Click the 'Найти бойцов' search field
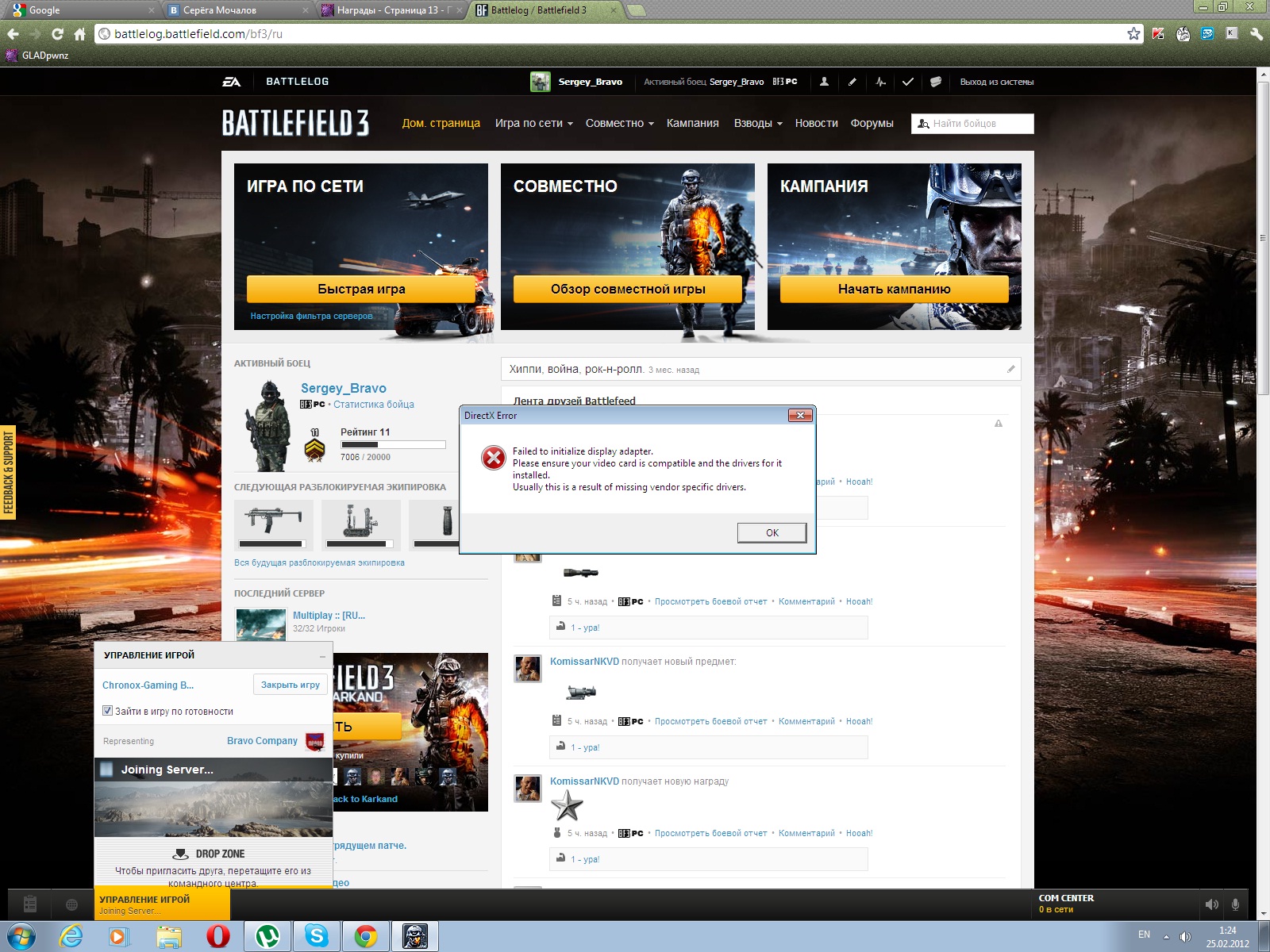Image resolution: width=1270 pixels, height=952 pixels. pyautogui.click(x=976, y=123)
